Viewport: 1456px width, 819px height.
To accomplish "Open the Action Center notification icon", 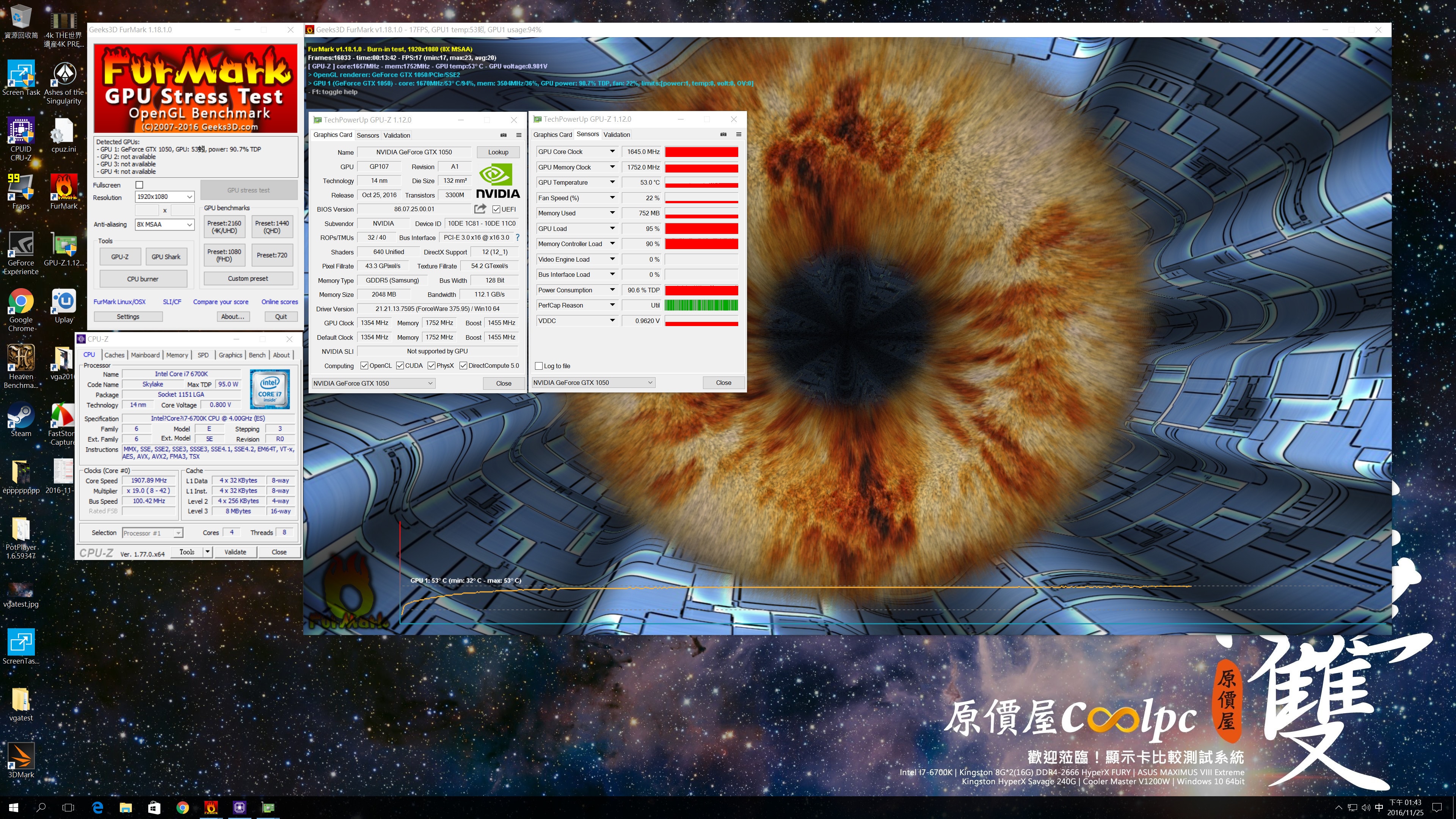I will pos(1437,808).
